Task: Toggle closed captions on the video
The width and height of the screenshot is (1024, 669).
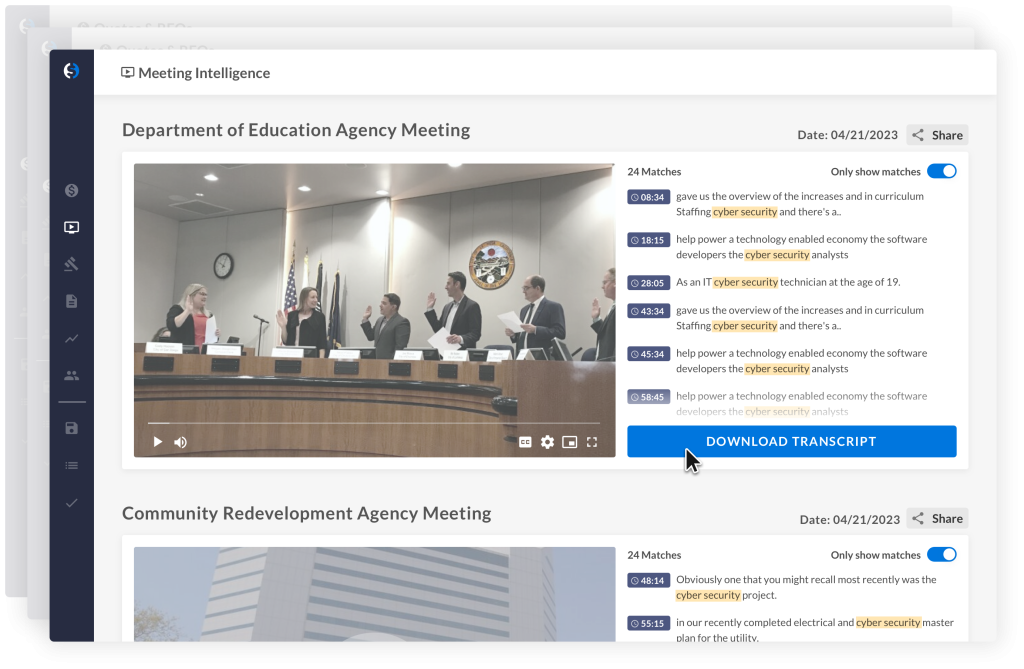Action: click(525, 442)
